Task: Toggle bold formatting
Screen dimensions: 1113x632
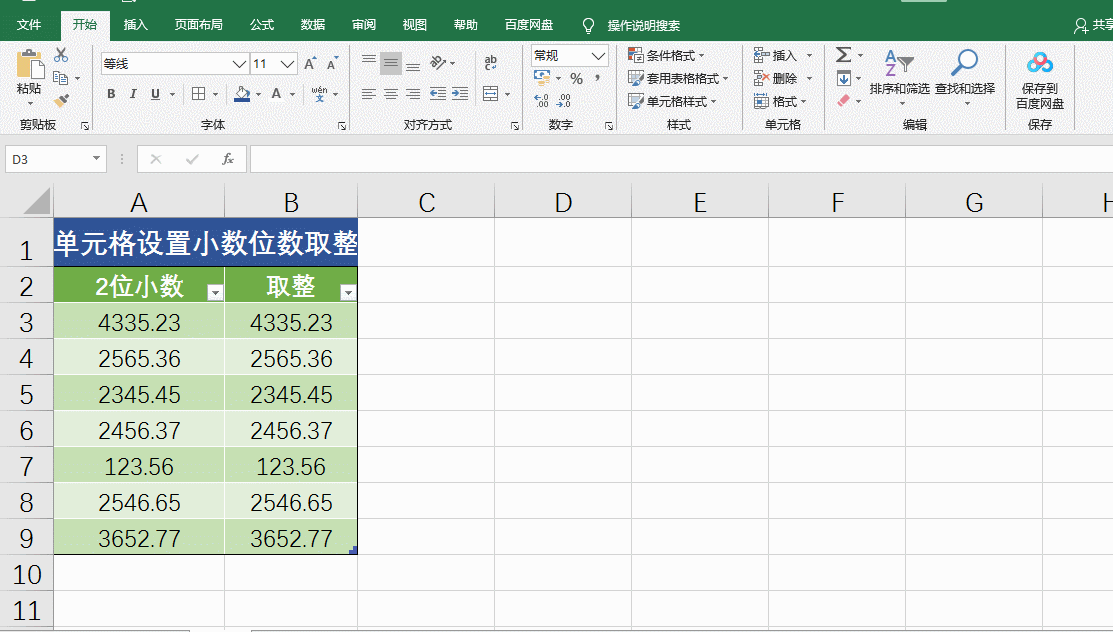Action: 111,94
